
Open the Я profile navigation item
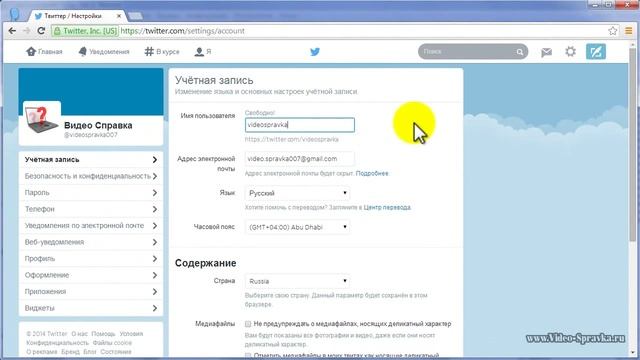pos(203,52)
